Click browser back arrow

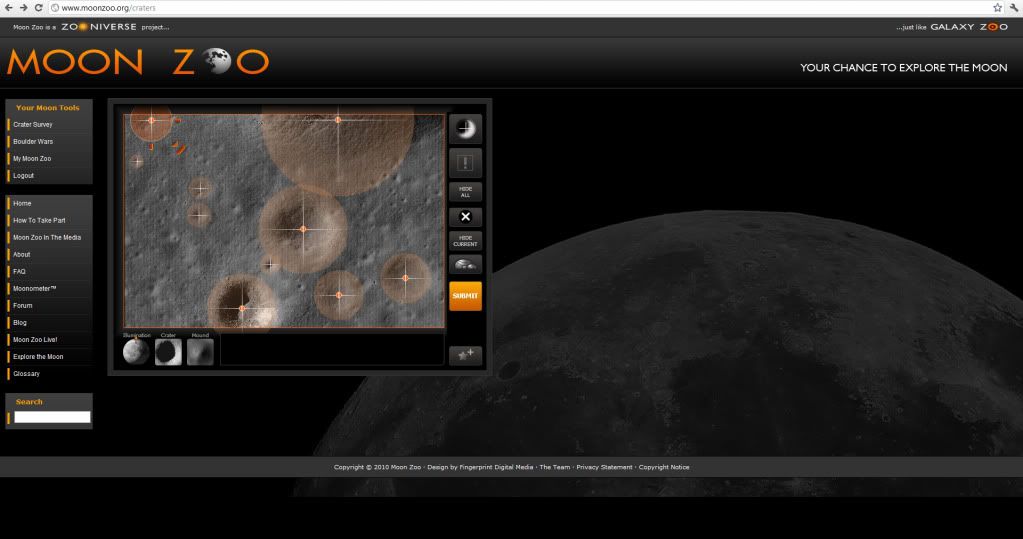8,8
